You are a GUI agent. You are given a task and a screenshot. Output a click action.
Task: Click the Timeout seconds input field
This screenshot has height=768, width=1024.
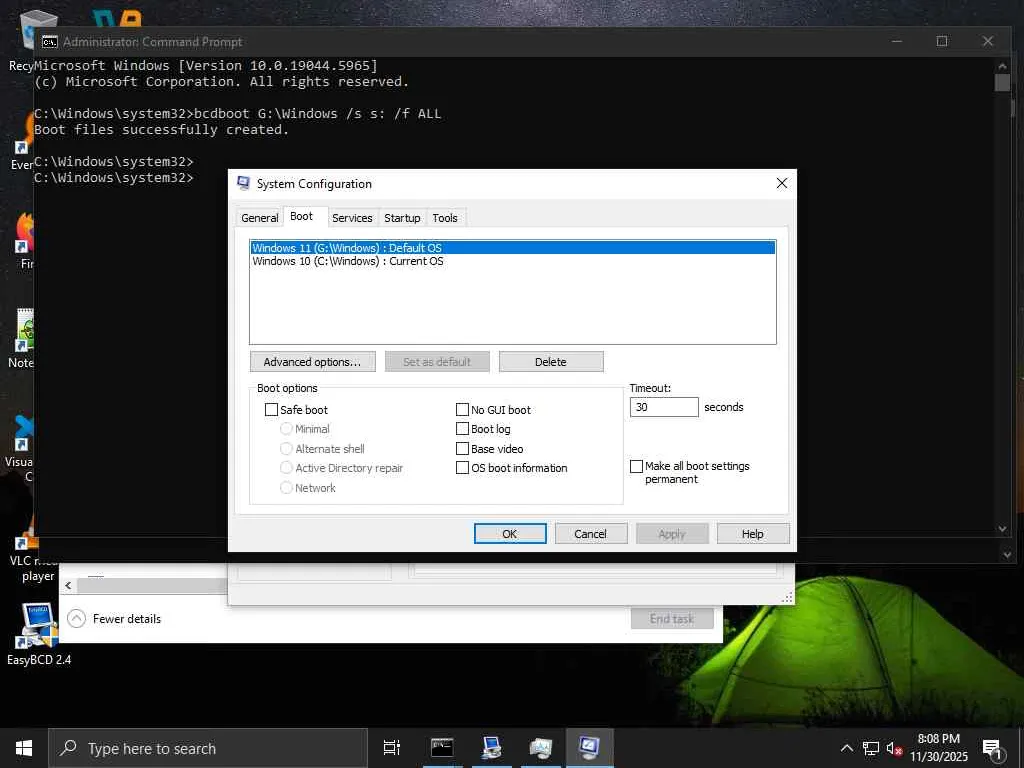click(664, 407)
